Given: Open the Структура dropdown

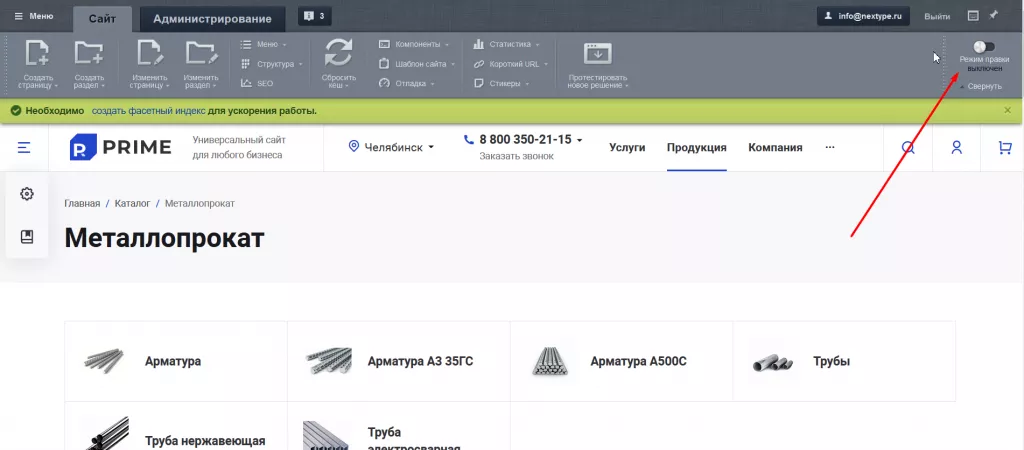Looking at the screenshot, I should tap(271, 64).
